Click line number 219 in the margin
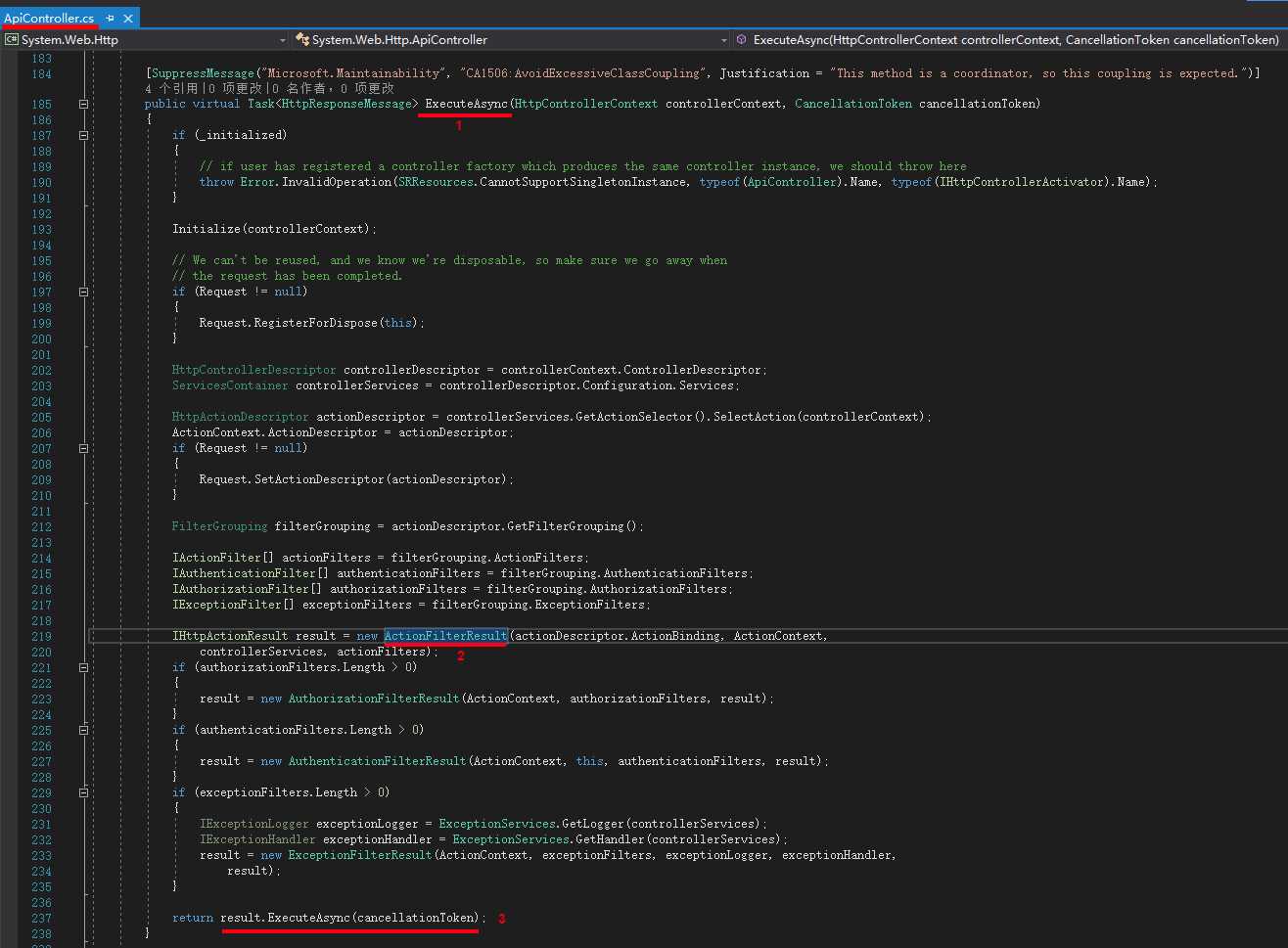This screenshot has height=948, width=1288. click(x=41, y=636)
